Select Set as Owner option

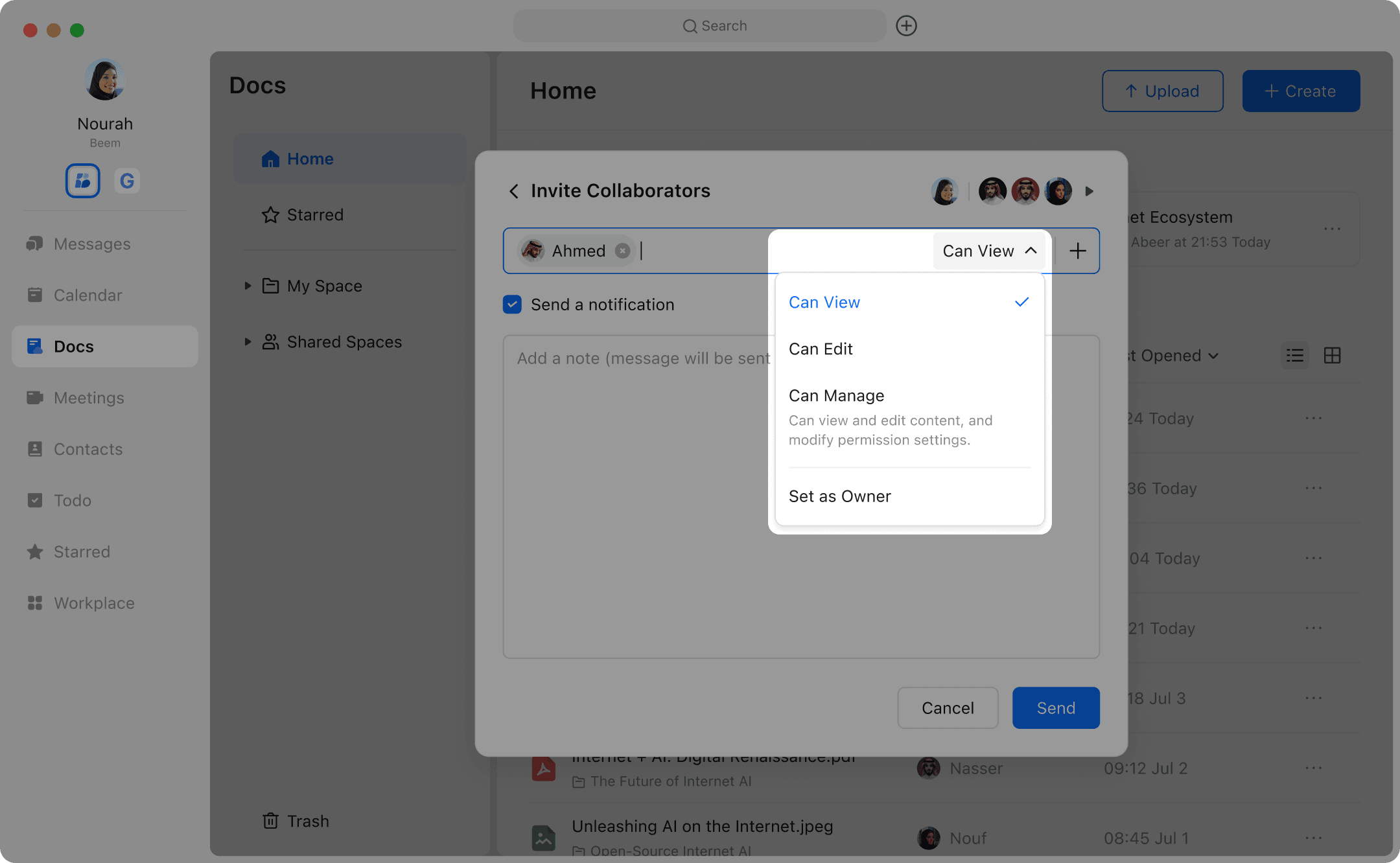[x=839, y=496]
